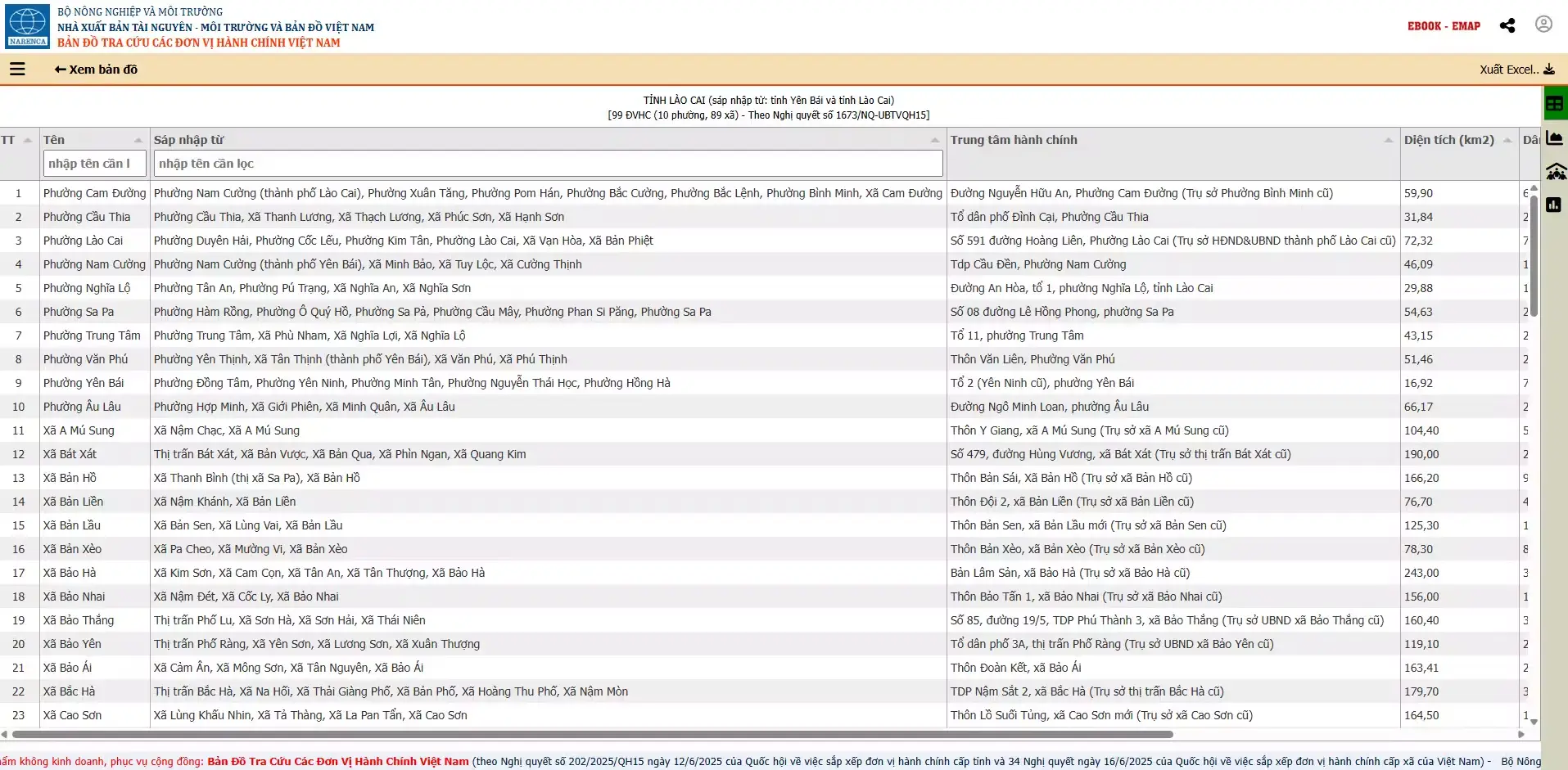Image resolution: width=1568 pixels, height=770 pixels.
Task: Select the Phường Lào Cai cell
Action: coord(83,241)
